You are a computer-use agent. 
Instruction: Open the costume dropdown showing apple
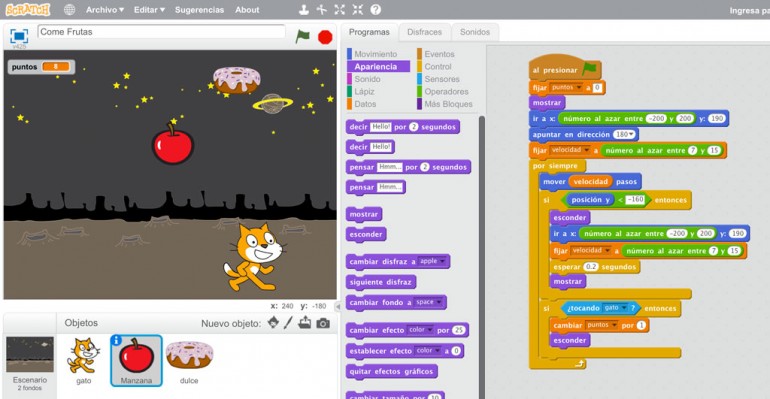[x=432, y=262]
